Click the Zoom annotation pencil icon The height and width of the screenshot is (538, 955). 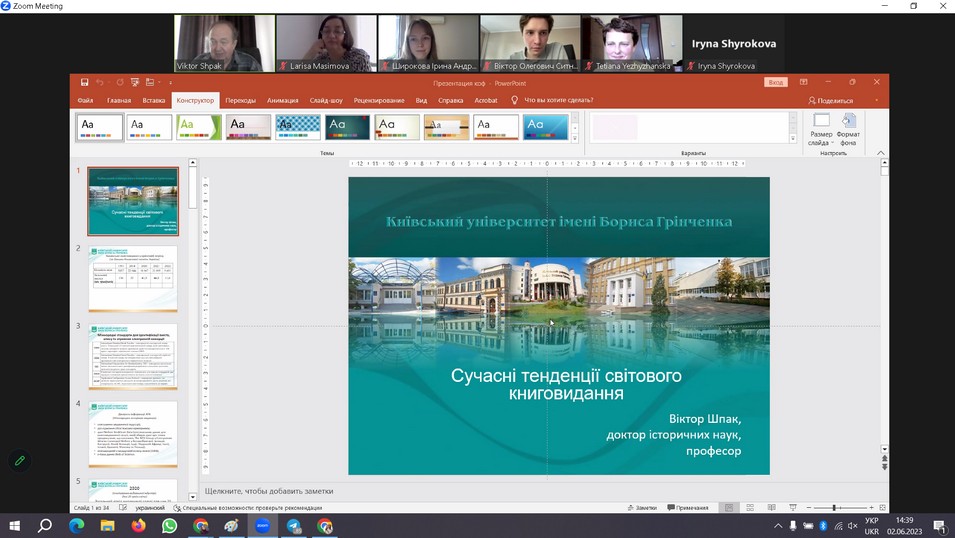click(x=19, y=461)
